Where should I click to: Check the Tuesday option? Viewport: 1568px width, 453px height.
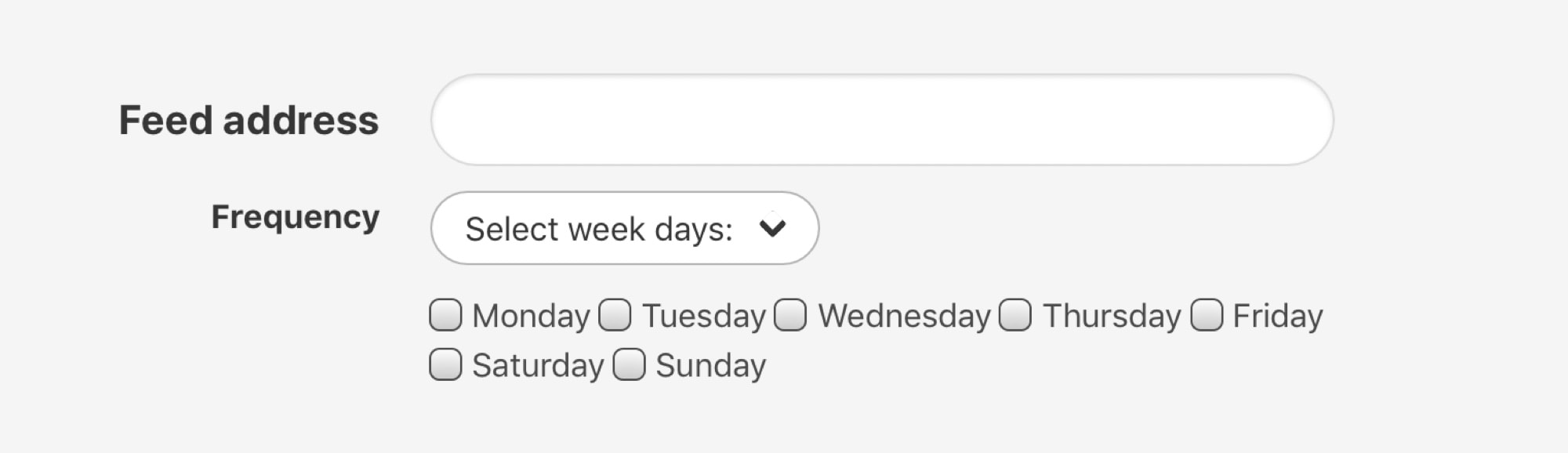click(616, 315)
